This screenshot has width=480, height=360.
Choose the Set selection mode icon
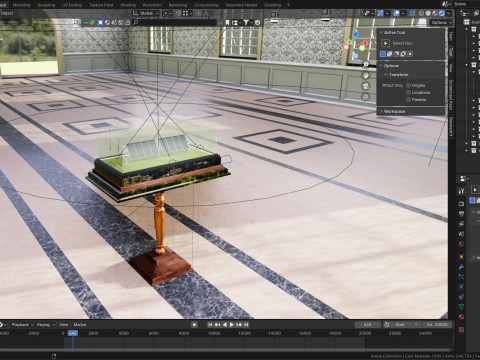(383, 54)
